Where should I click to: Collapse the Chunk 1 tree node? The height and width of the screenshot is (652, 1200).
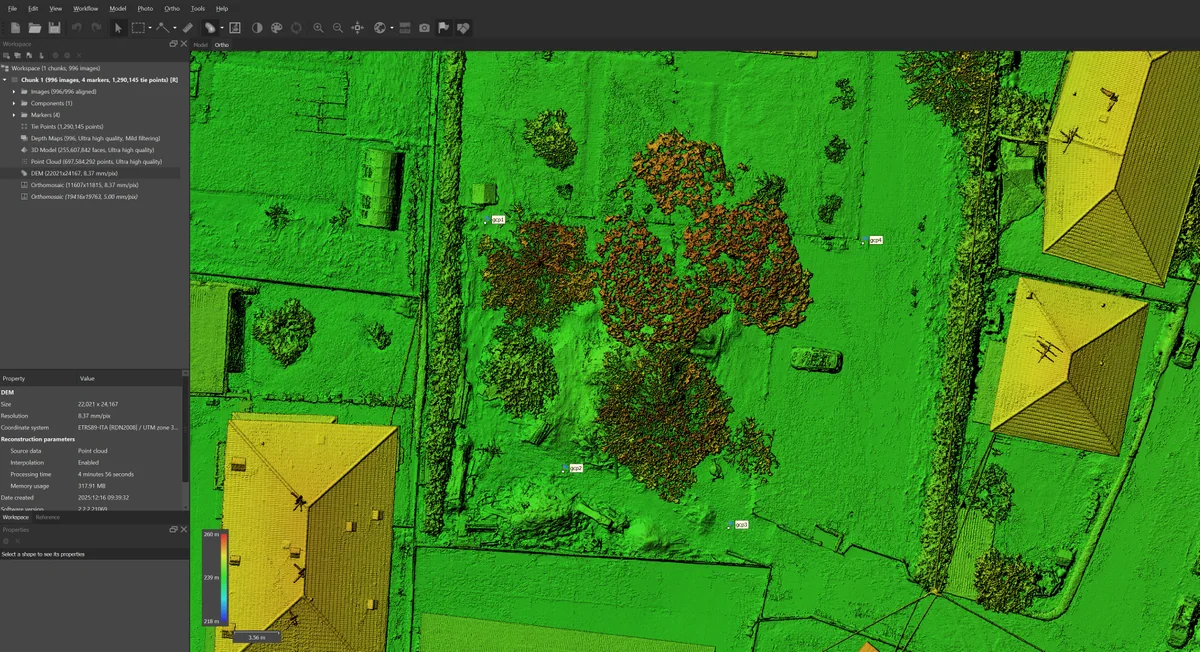pos(5,79)
